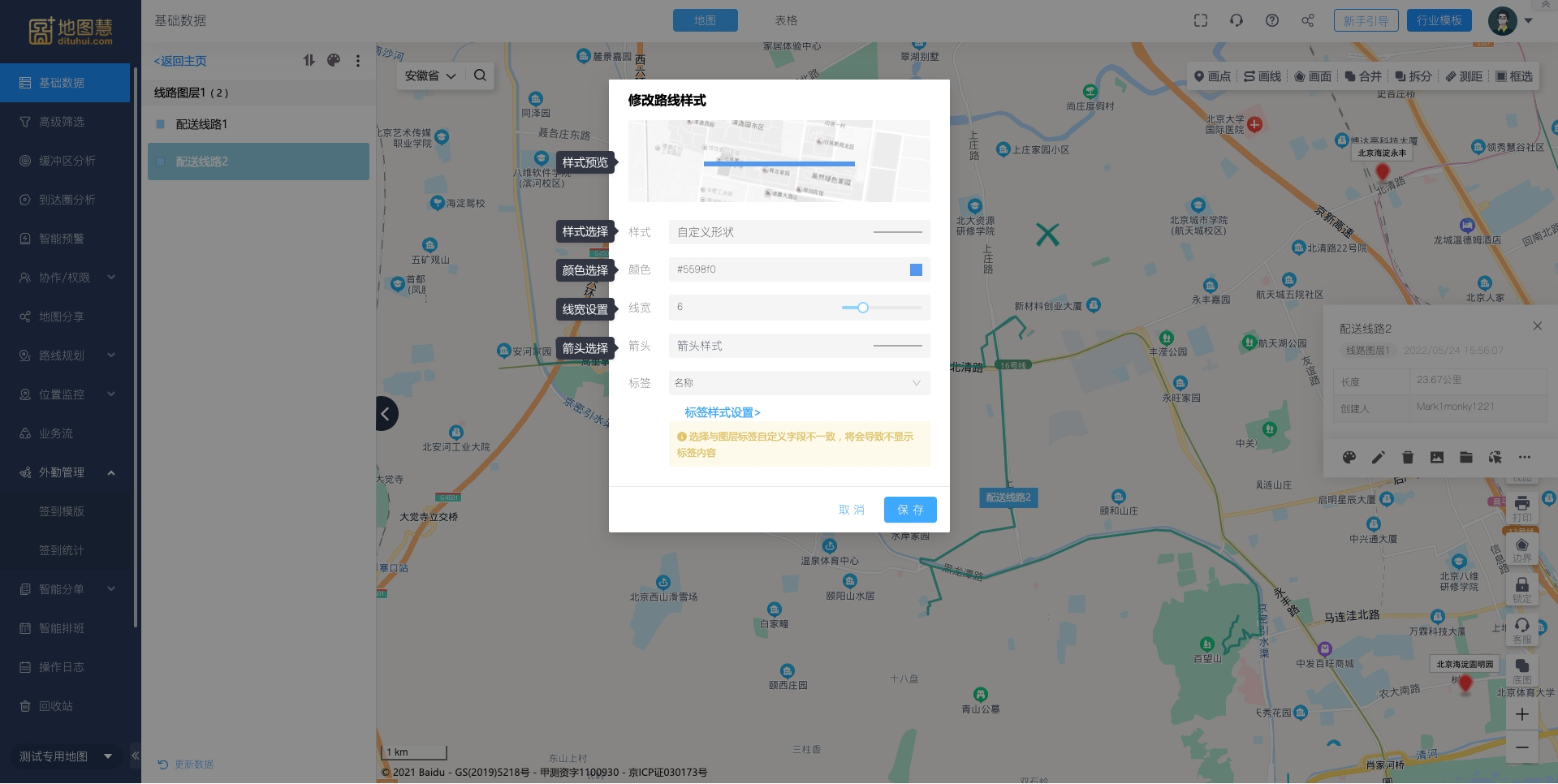Open the 标签样式设置 link
Screen dimensions: 1558x784
[722, 412]
